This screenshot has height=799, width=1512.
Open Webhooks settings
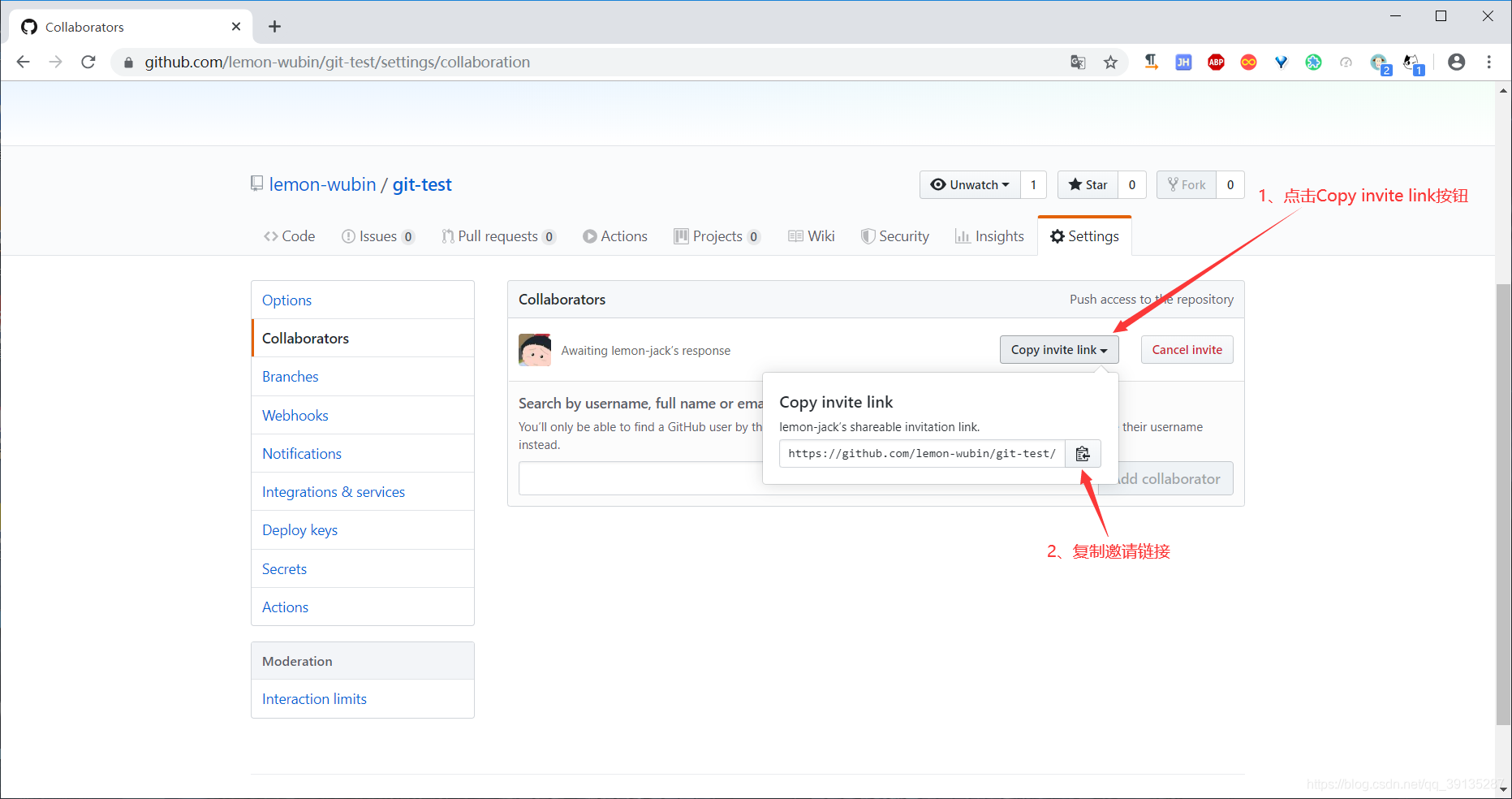point(363,416)
